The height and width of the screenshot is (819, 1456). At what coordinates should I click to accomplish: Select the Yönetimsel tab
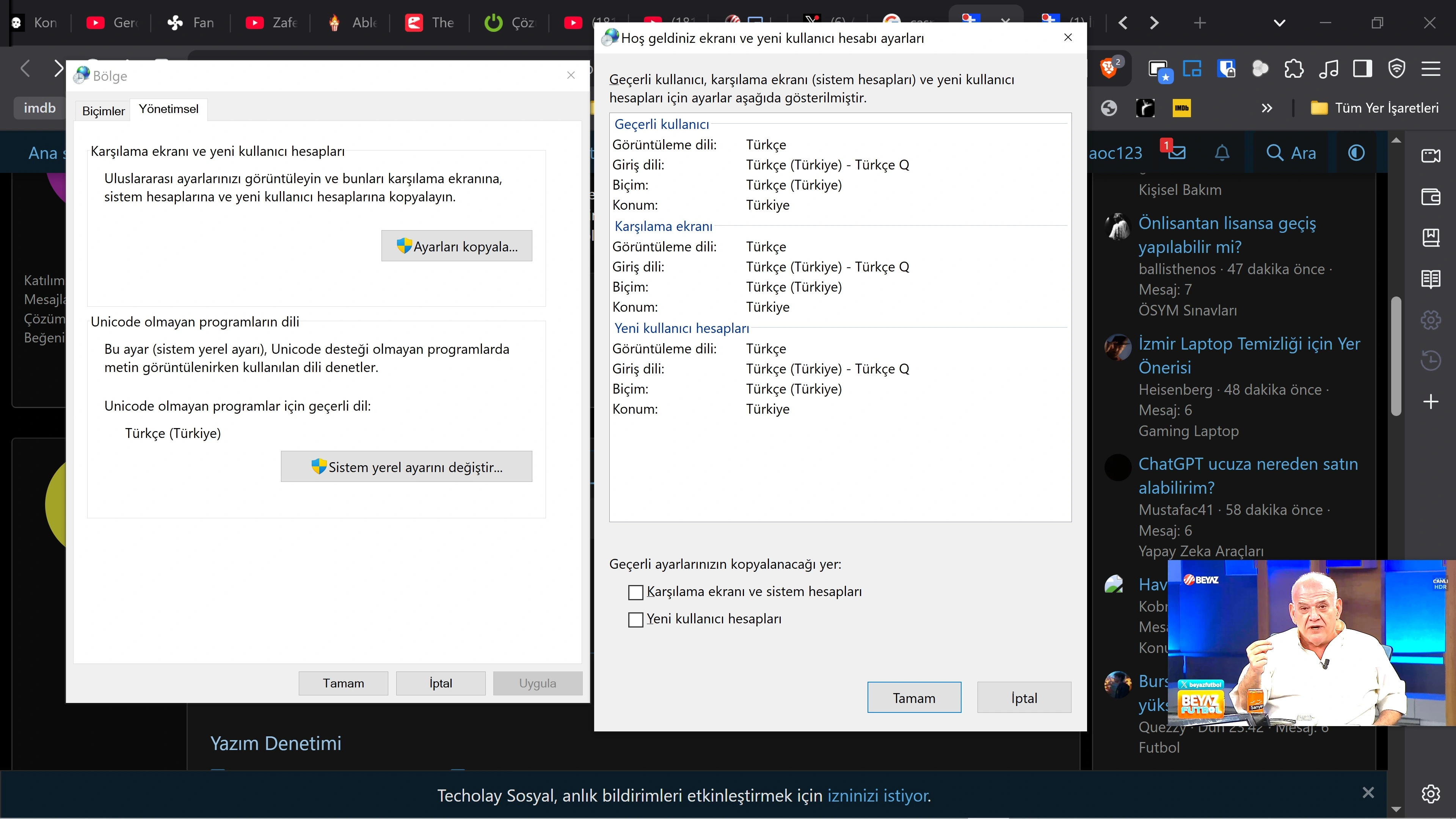coord(168,109)
